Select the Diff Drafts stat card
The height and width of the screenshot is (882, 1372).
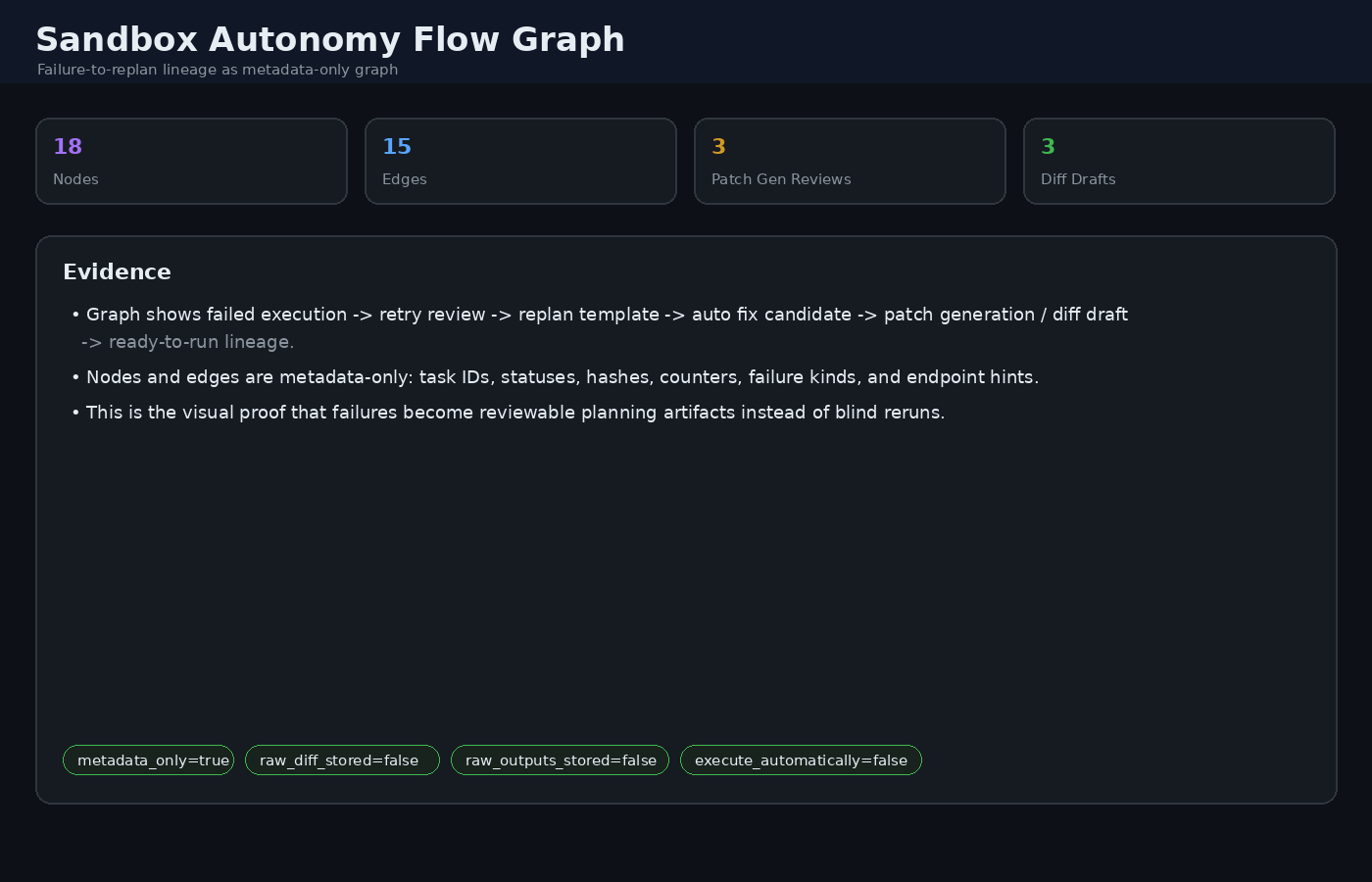click(x=1179, y=162)
